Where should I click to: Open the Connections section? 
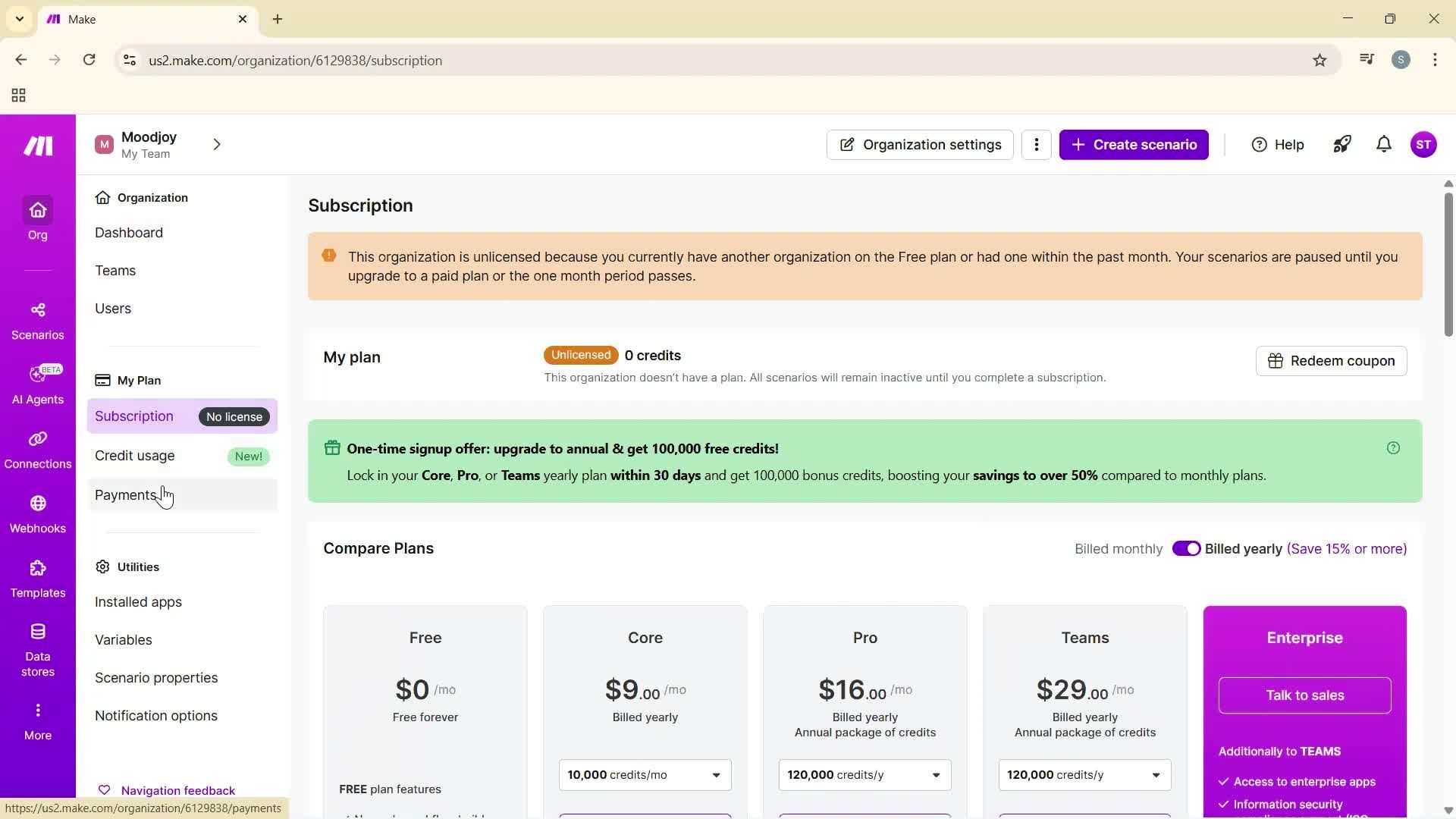[37, 447]
